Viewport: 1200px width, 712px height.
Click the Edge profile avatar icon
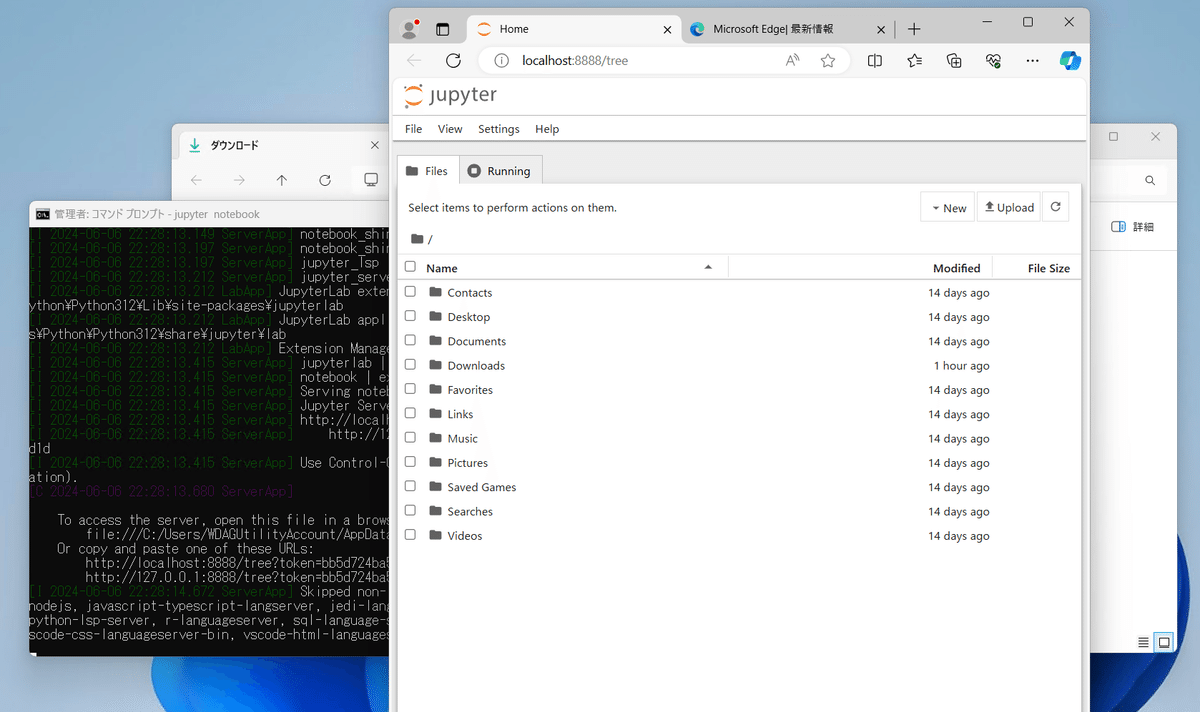[408, 29]
